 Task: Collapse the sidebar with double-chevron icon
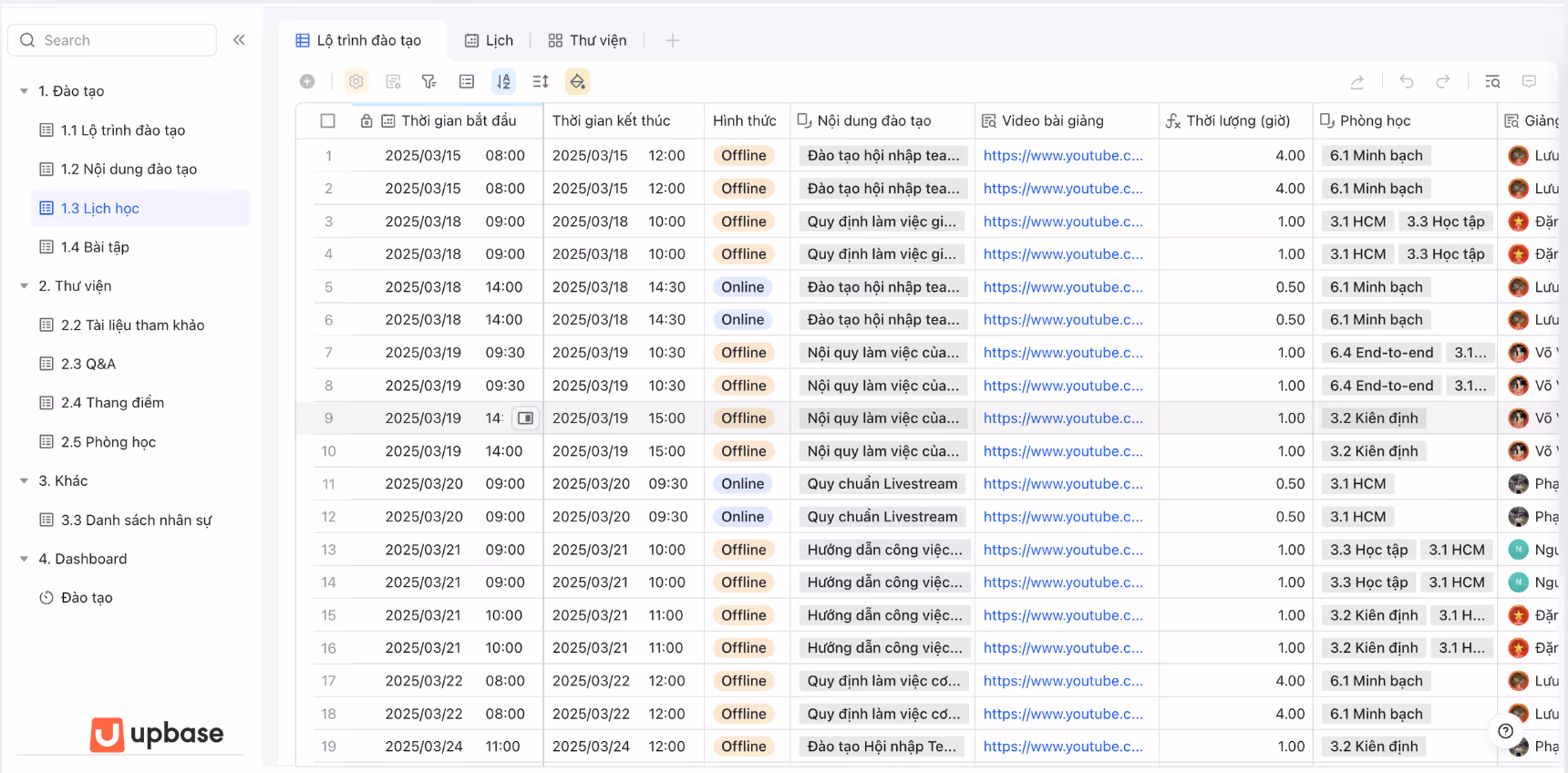coord(239,40)
